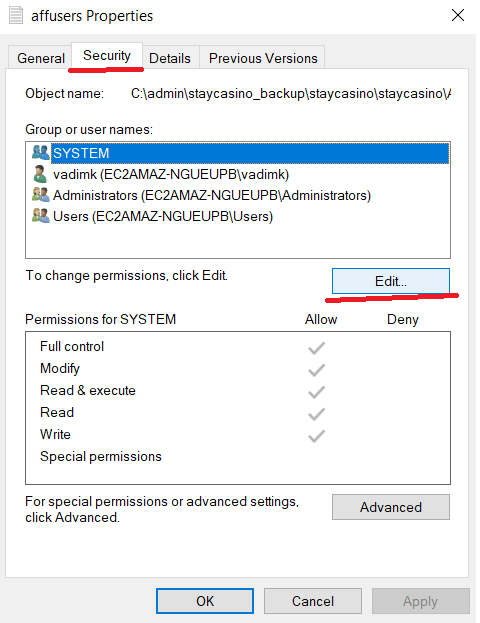
Task: Open Advanced permission settings
Action: pyautogui.click(x=391, y=507)
